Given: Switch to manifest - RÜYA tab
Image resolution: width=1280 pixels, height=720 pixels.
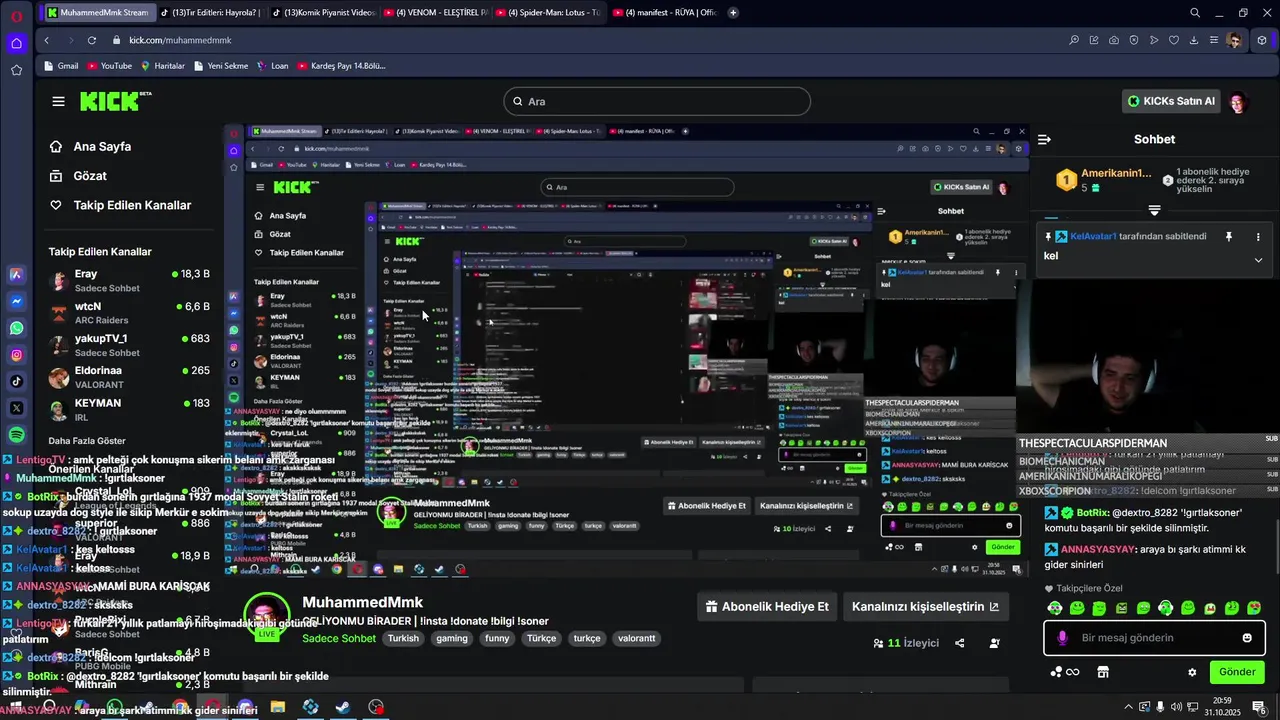Looking at the screenshot, I should click(x=664, y=13).
